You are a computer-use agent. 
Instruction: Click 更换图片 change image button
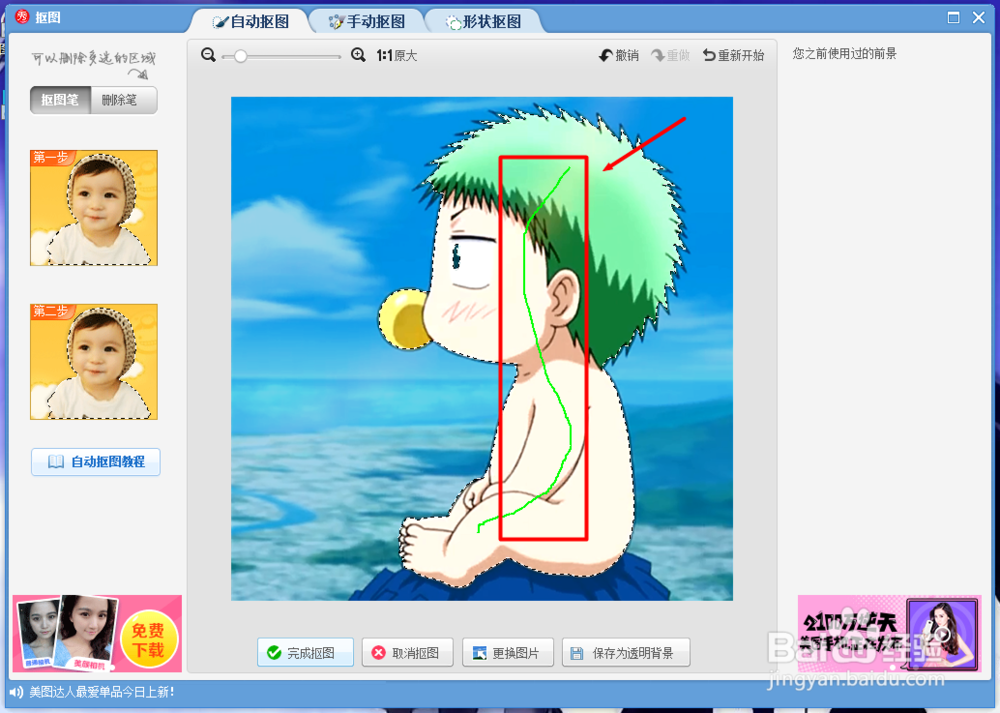508,652
